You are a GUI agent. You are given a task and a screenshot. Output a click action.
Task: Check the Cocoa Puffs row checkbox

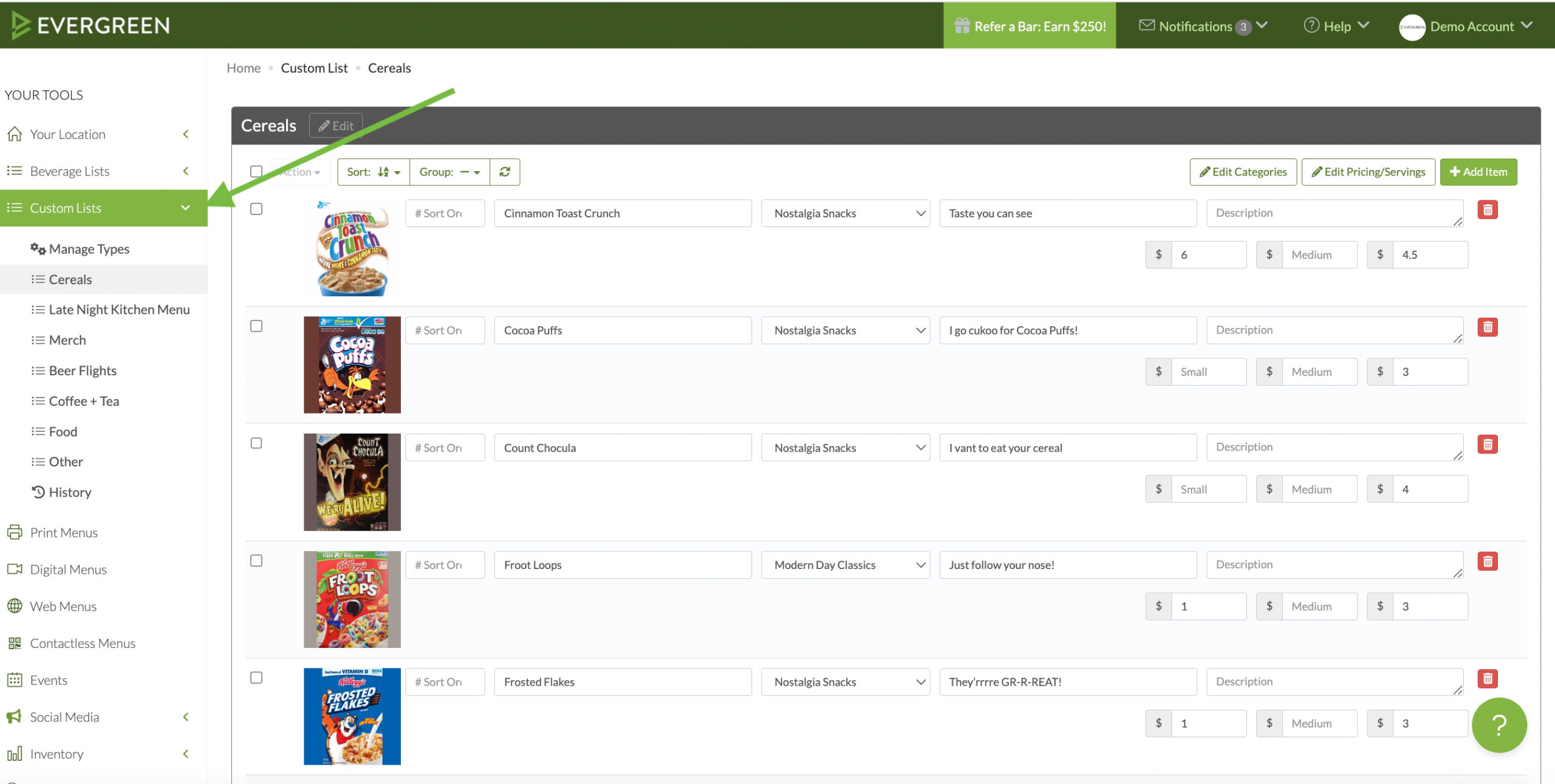coord(256,326)
